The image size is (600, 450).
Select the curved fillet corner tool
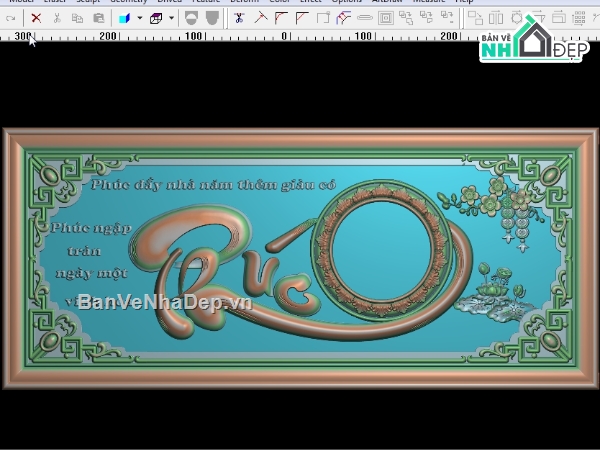pos(281,18)
